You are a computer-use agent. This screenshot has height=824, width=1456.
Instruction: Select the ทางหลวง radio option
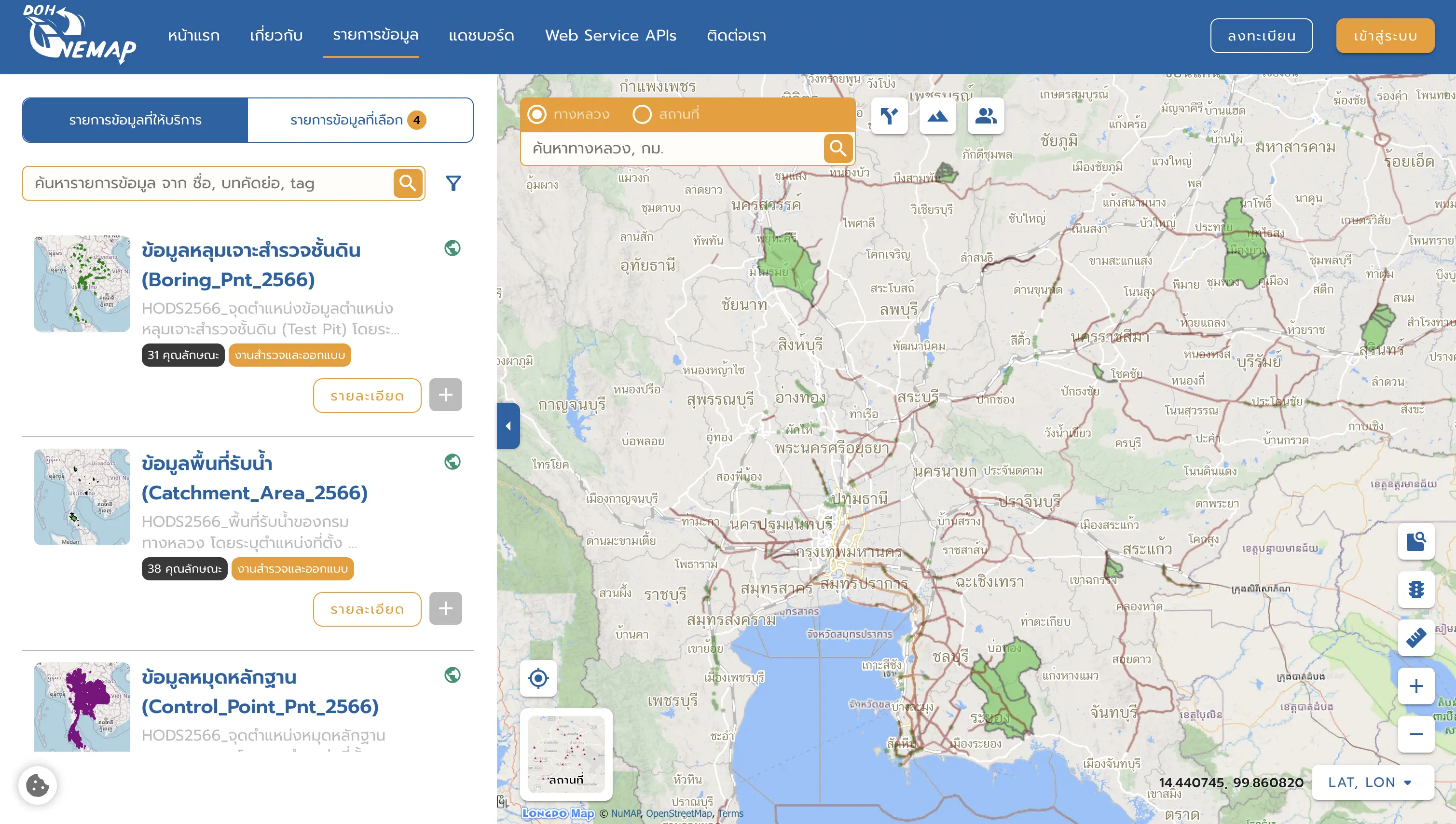pos(536,114)
